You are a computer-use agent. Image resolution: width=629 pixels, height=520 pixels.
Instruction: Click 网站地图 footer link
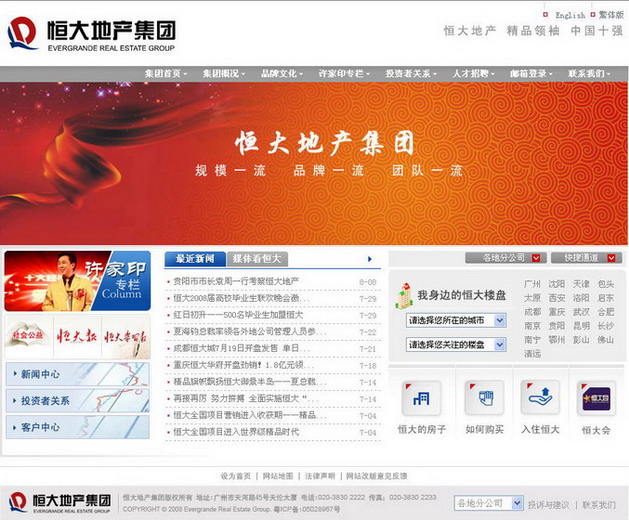[278, 476]
